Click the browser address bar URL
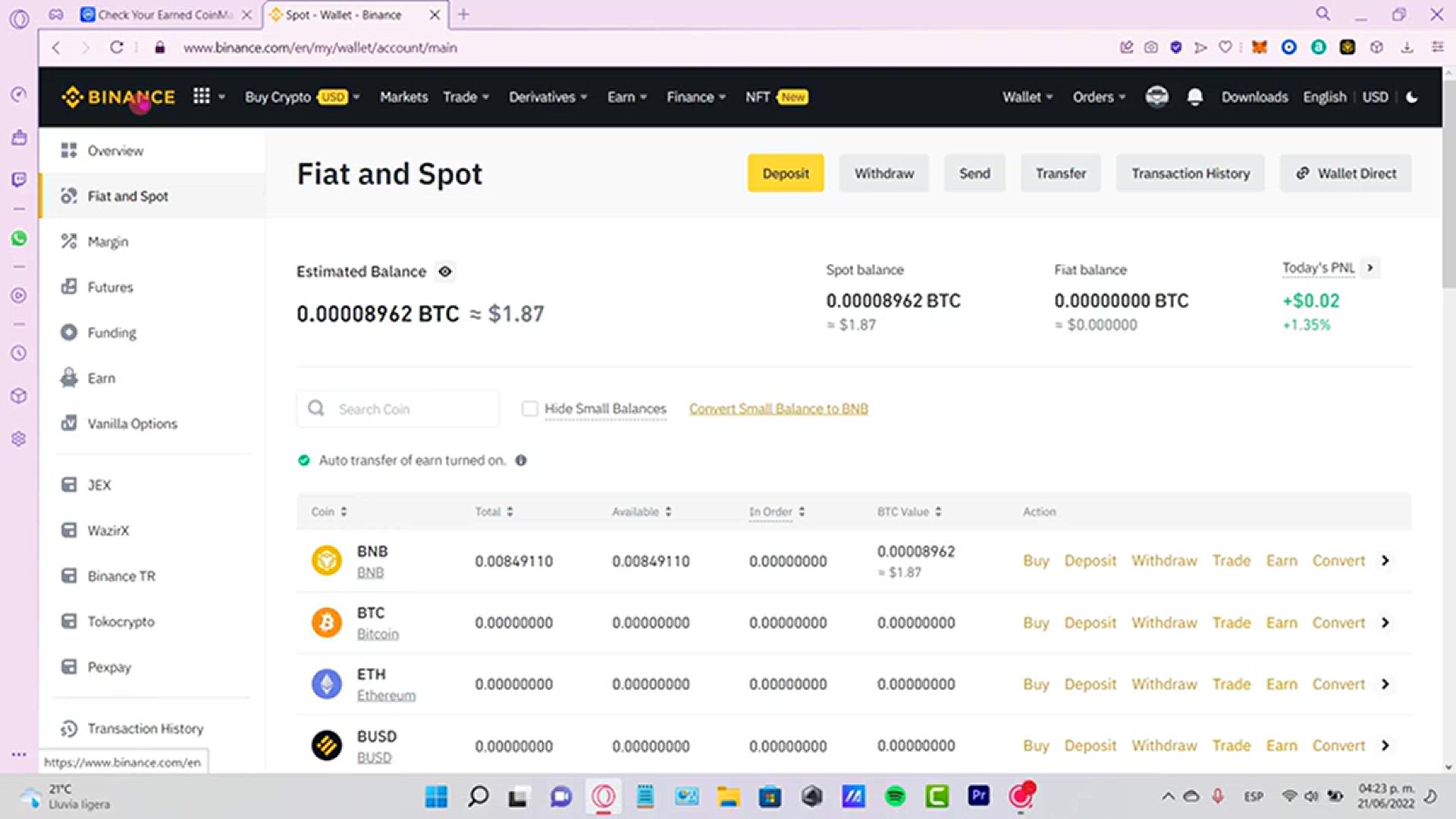 (320, 47)
